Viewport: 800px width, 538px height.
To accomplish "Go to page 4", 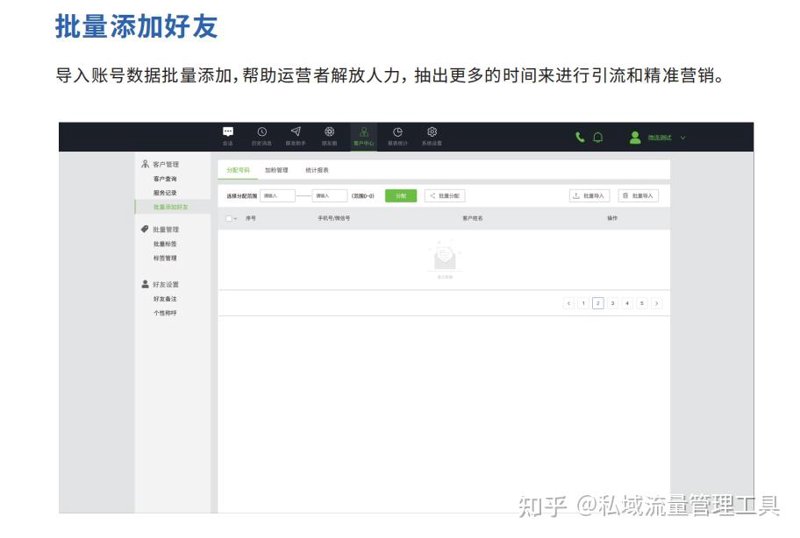I will click(x=627, y=303).
